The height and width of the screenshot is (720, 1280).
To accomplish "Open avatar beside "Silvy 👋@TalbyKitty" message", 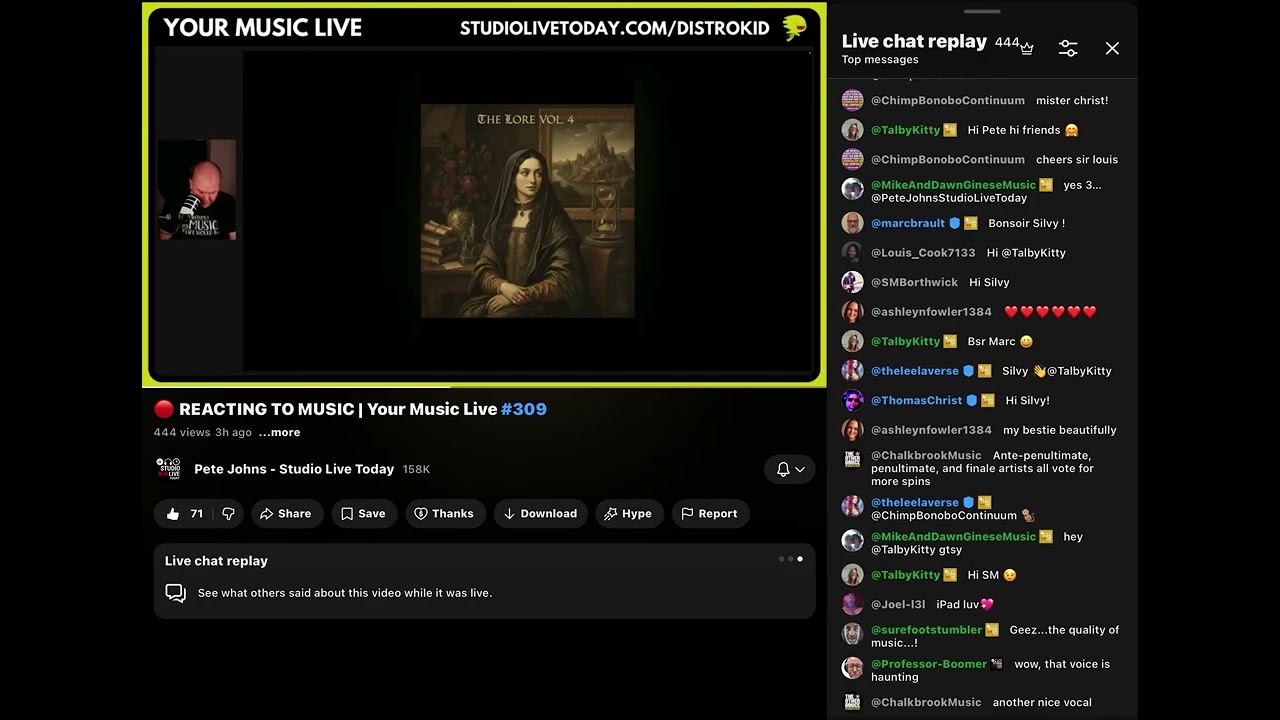I will (x=852, y=371).
